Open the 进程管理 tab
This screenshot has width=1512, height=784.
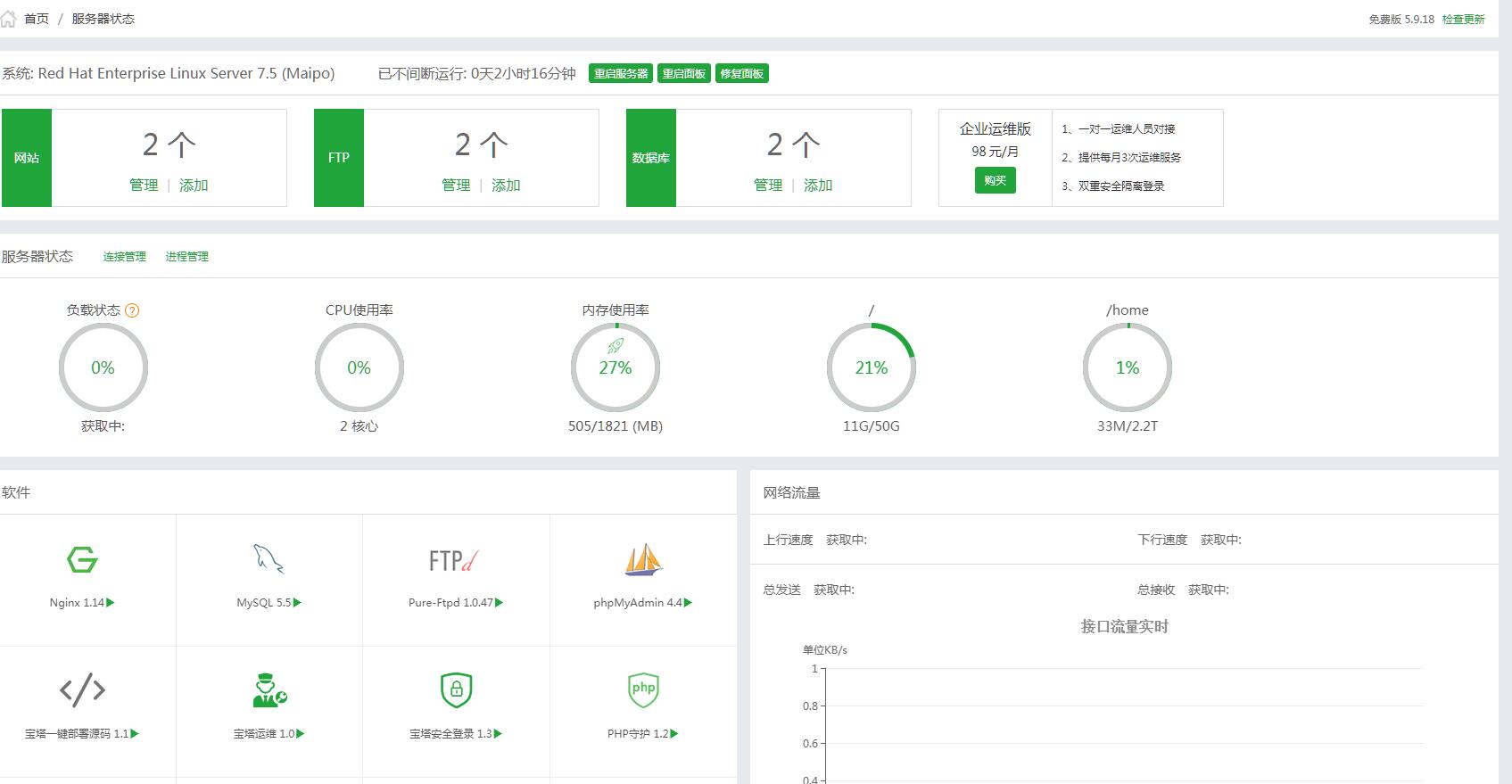(x=187, y=256)
